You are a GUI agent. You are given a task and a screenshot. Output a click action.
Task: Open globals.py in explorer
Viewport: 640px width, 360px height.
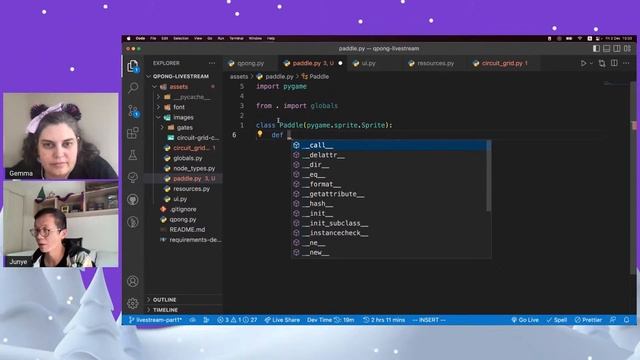187,158
